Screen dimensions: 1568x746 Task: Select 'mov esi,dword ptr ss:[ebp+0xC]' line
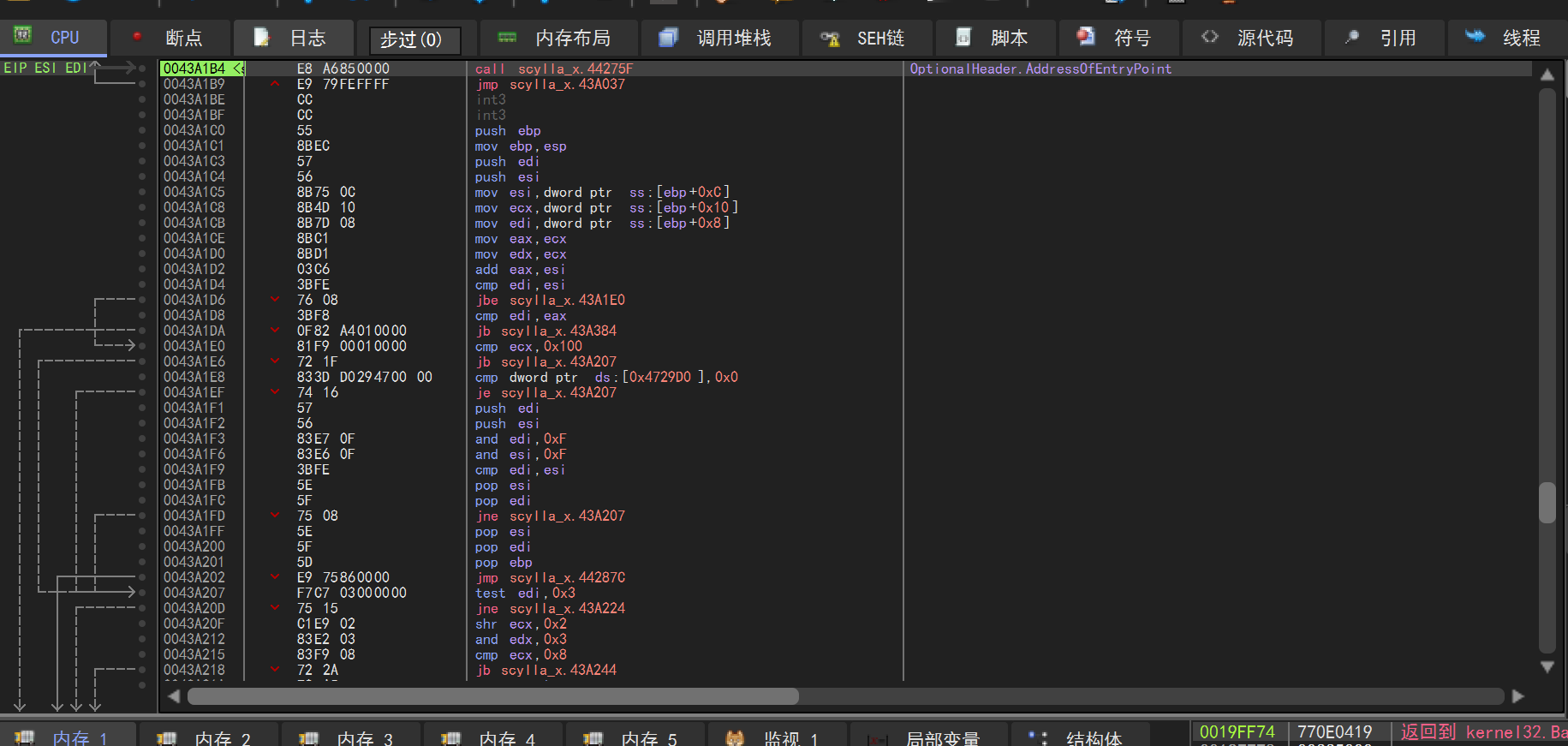(603, 192)
